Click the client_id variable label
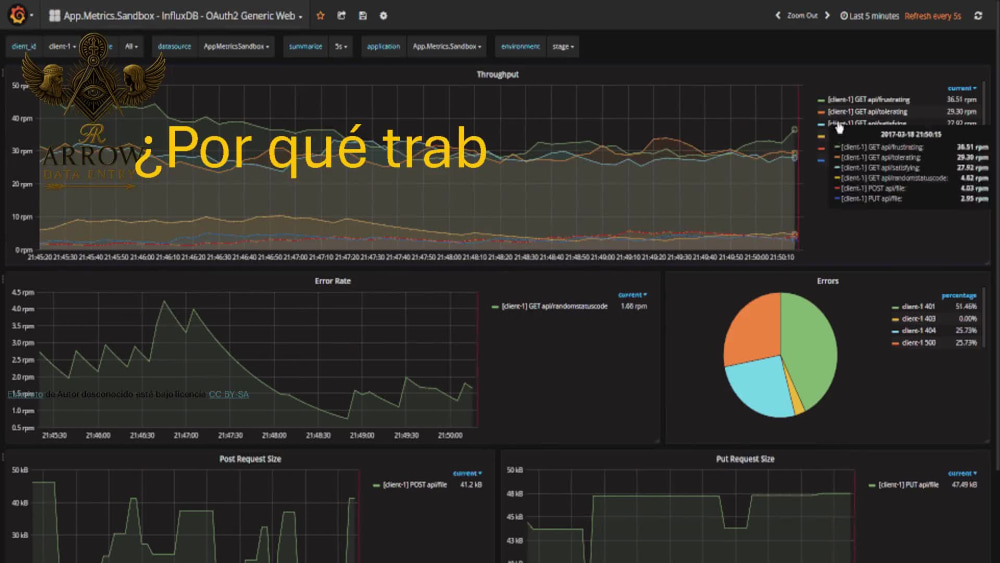 pos(24,47)
